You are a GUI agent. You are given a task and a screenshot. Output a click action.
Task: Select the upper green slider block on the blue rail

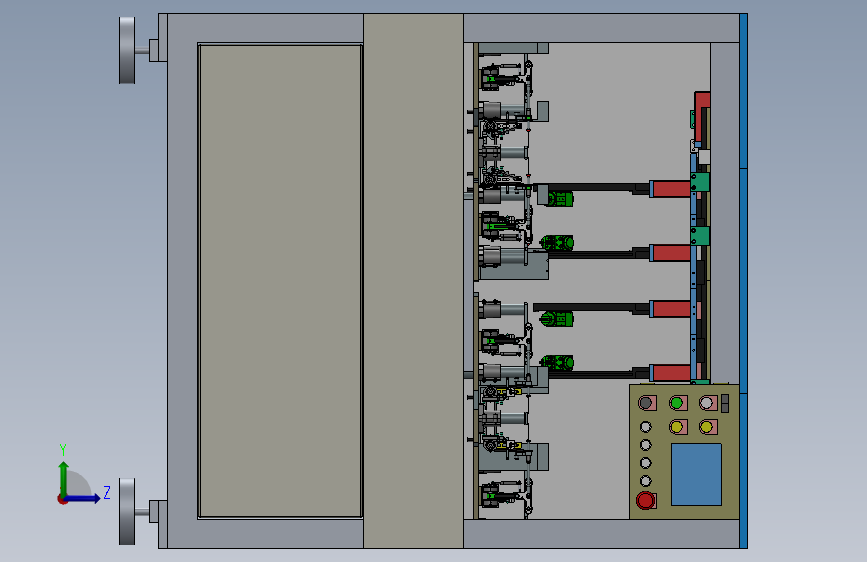[x=700, y=183]
